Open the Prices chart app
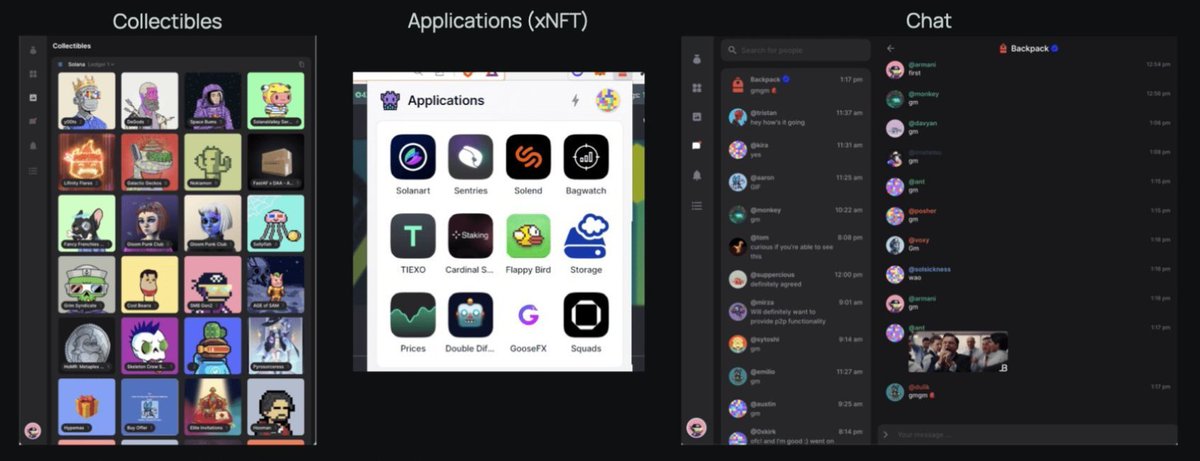Screen dimensions: 1200x461 point(413,315)
